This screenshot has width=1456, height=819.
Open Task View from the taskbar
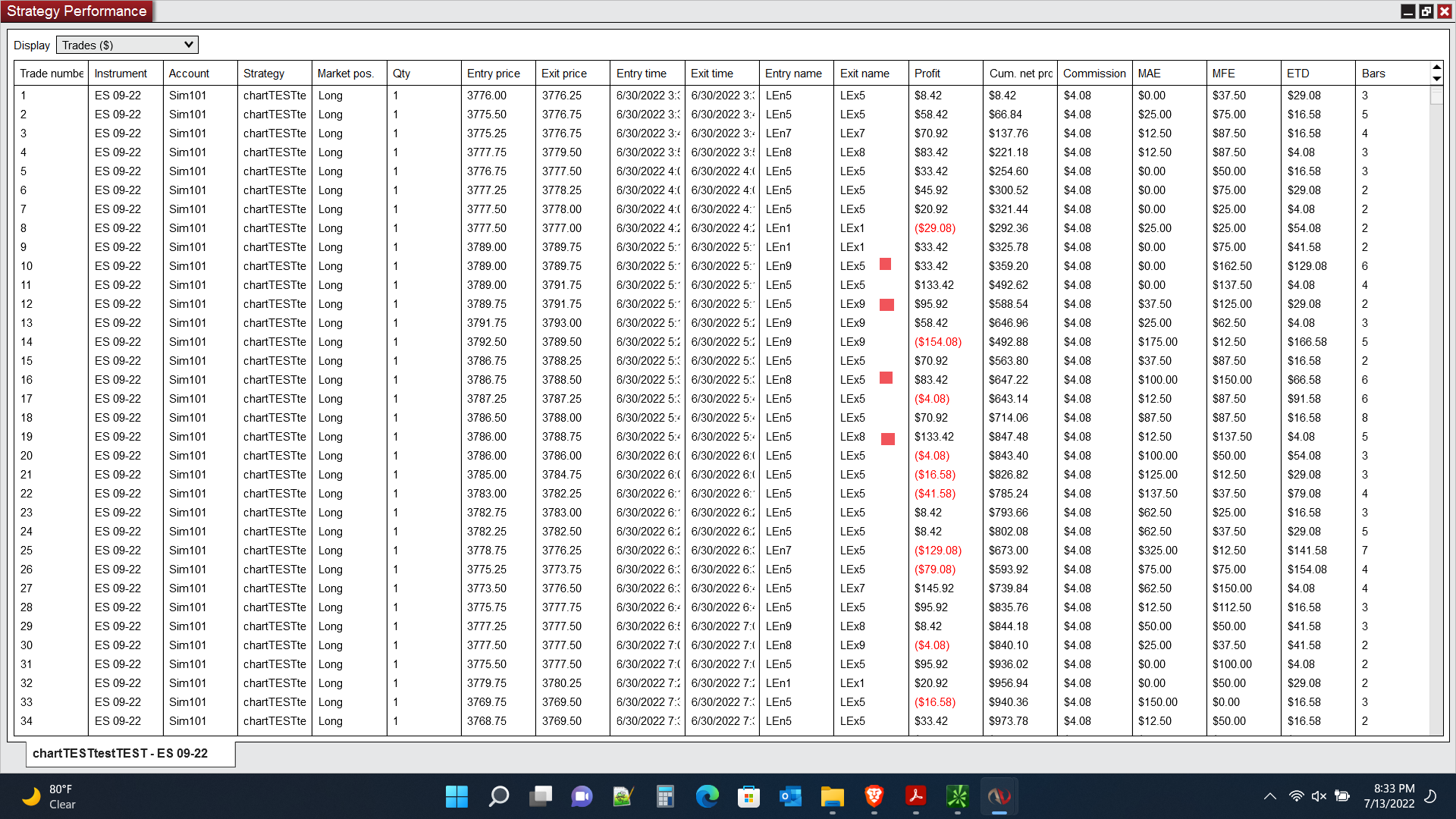coord(540,796)
